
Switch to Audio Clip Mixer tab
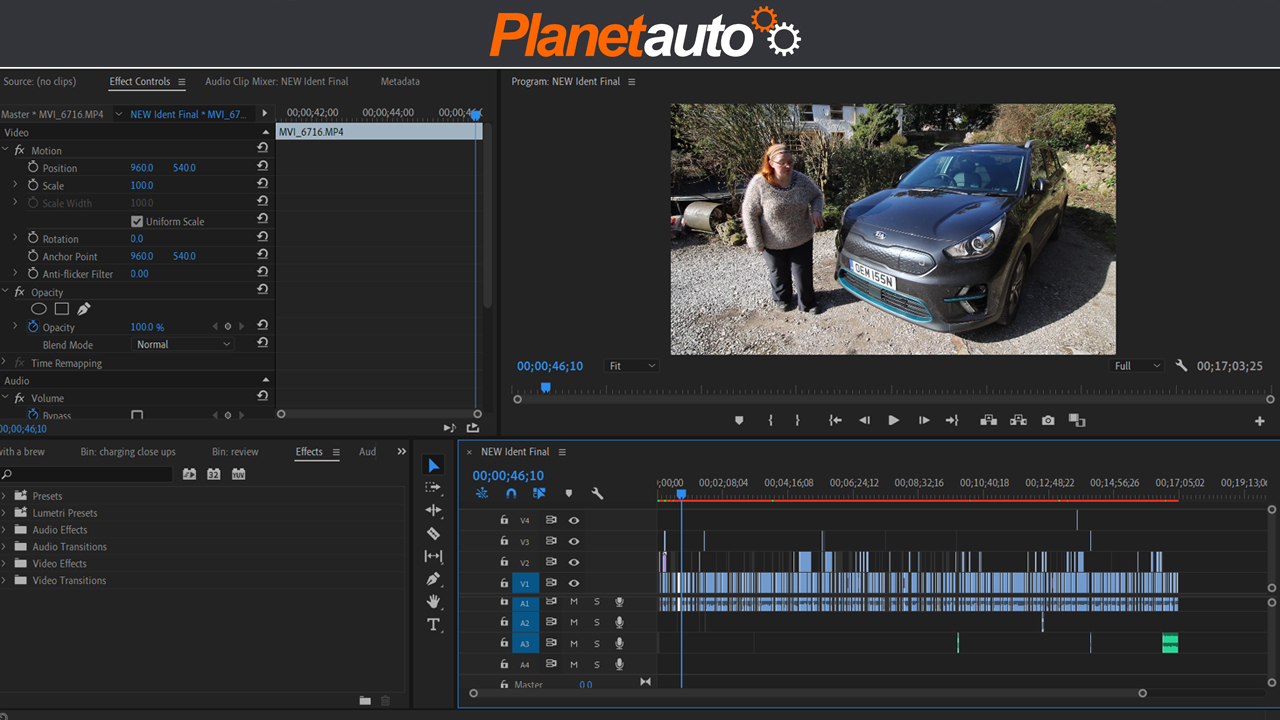(x=276, y=81)
